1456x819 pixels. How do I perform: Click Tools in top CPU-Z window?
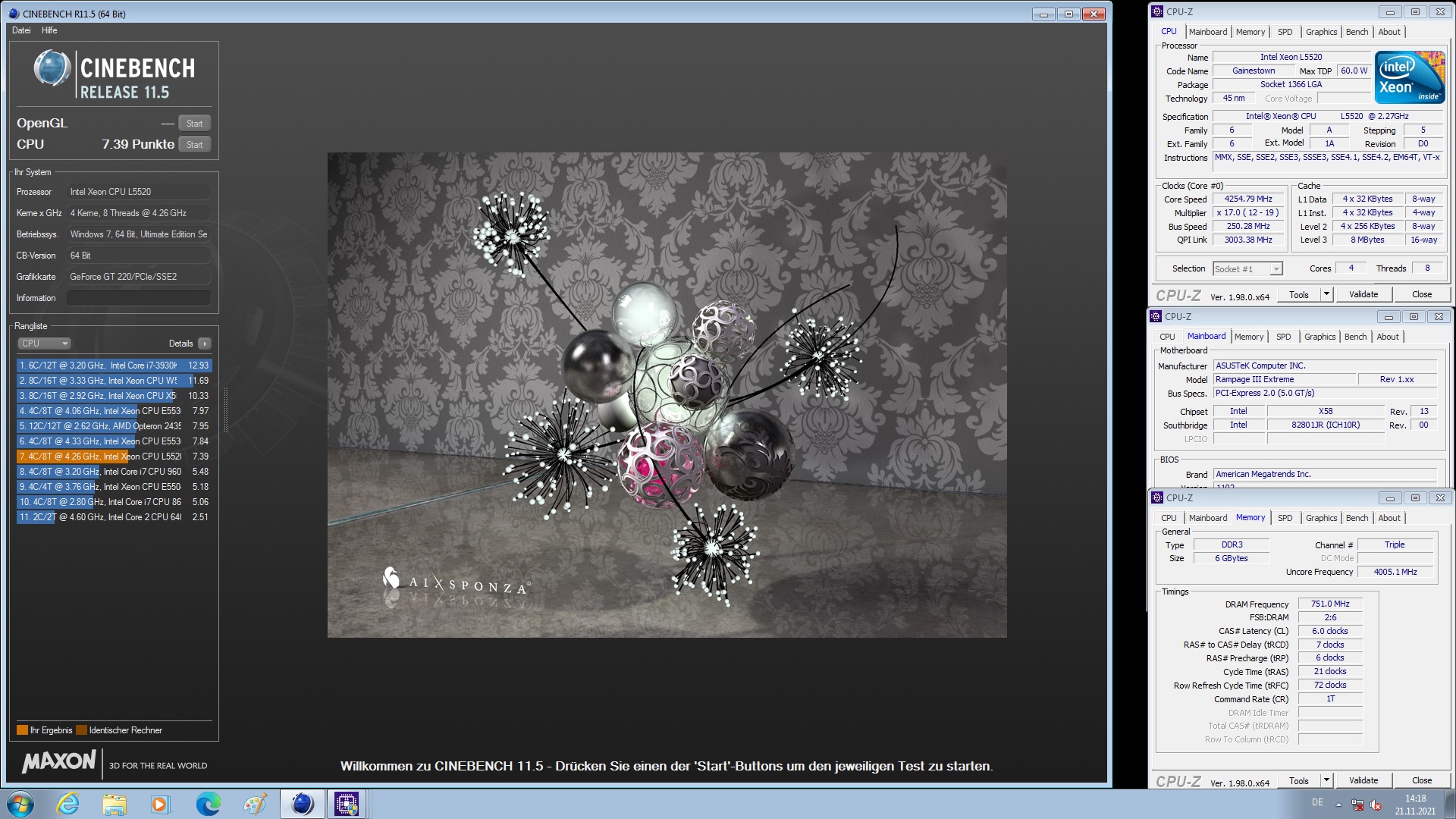point(1299,295)
